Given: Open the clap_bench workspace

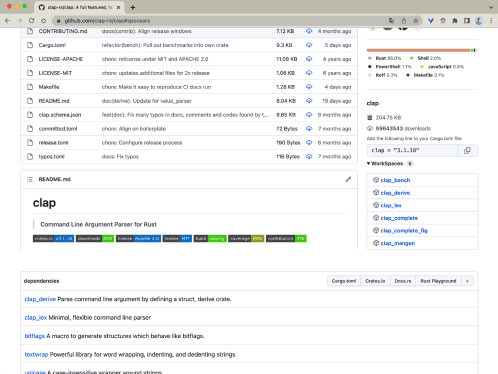Looking at the screenshot, I should [395, 180].
